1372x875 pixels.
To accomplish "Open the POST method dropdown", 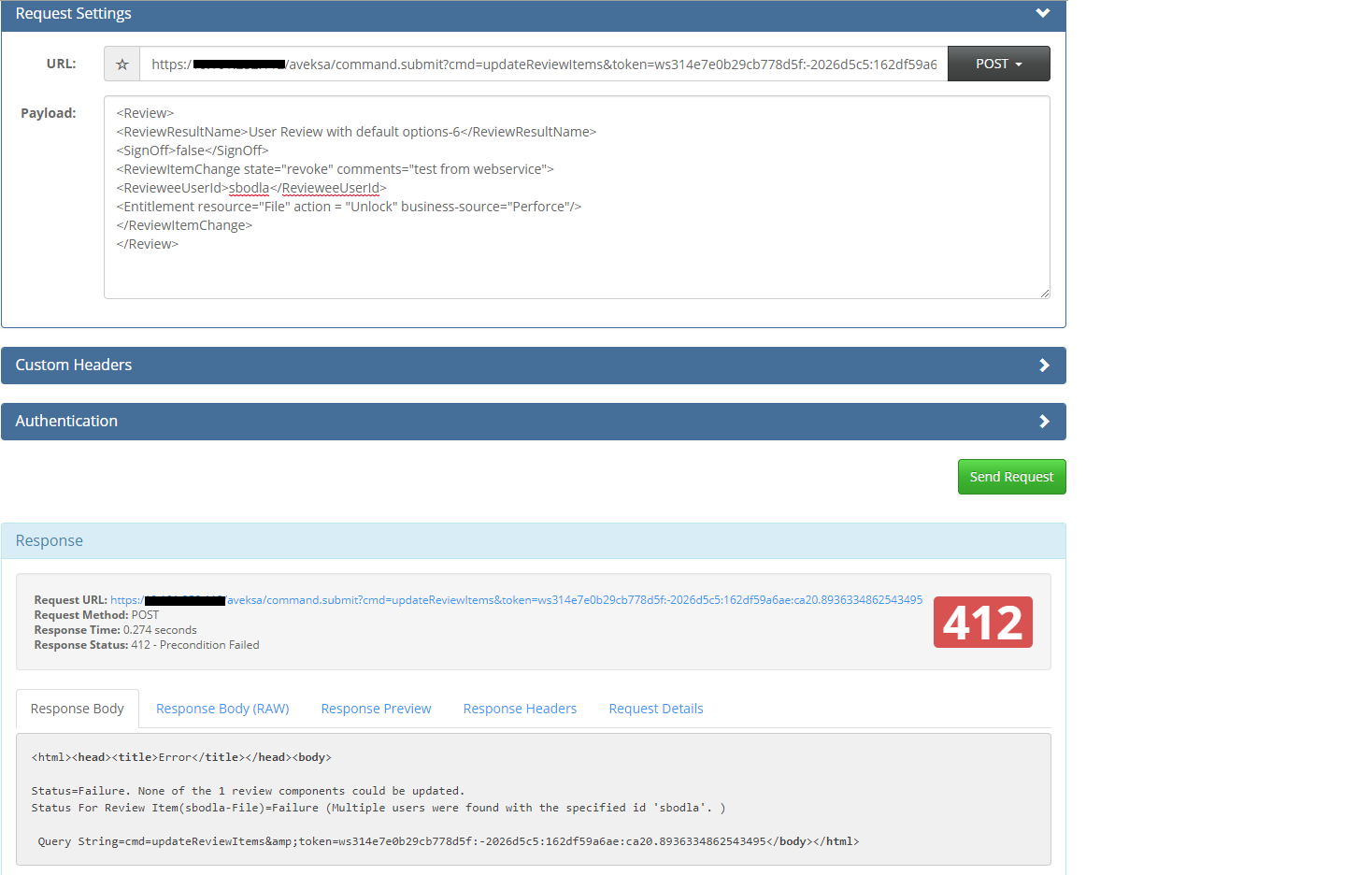I will pyautogui.click(x=998, y=64).
